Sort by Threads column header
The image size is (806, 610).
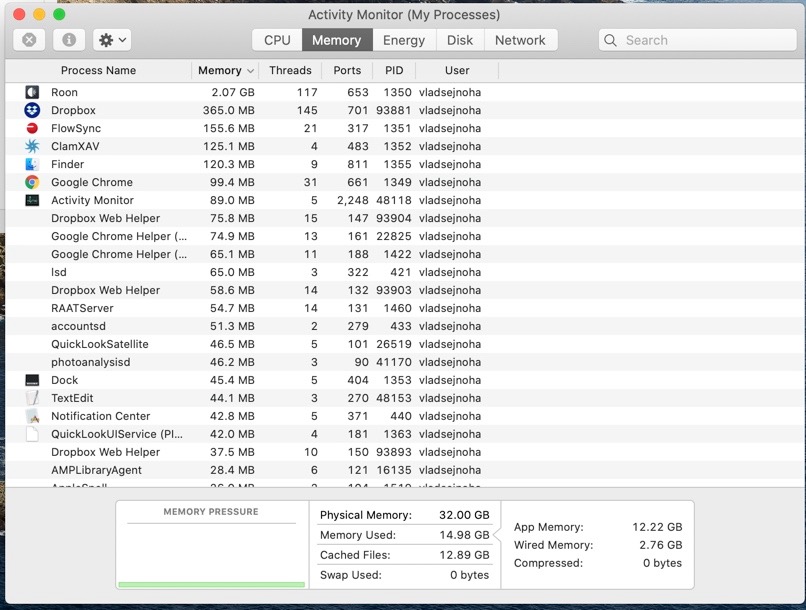tap(290, 70)
